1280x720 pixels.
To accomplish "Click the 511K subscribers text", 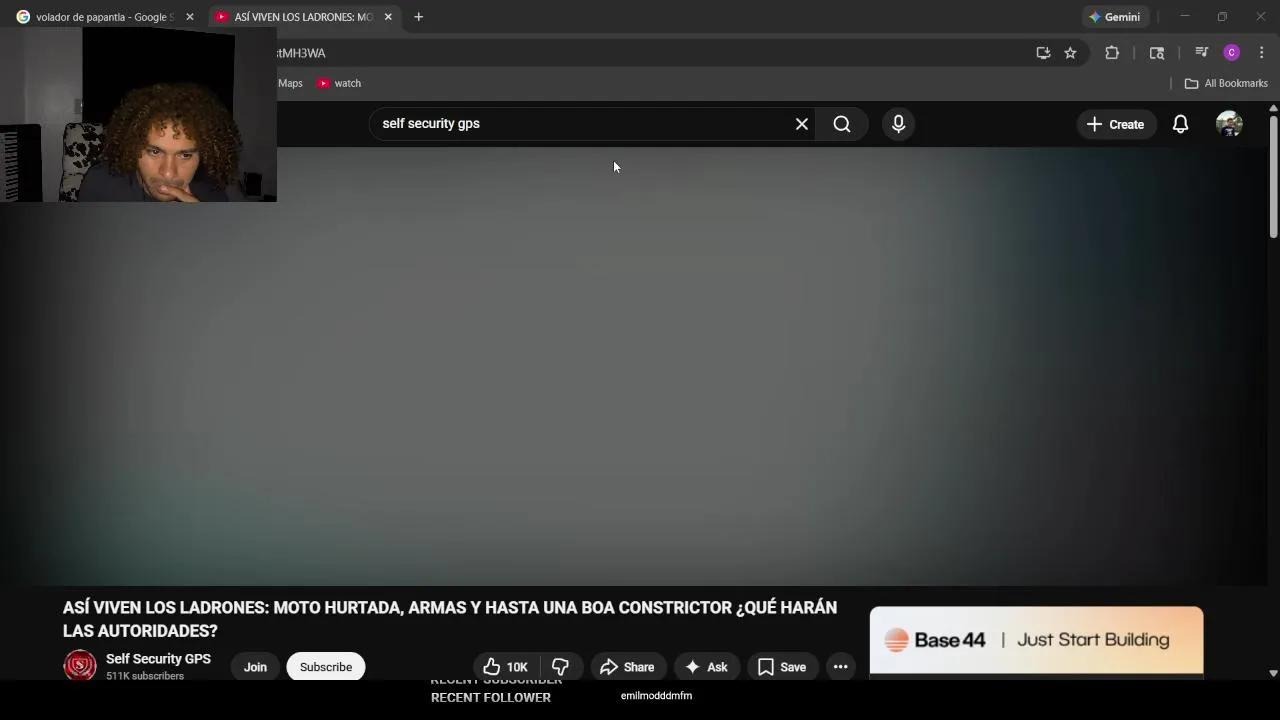I will pyautogui.click(x=145, y=676).
